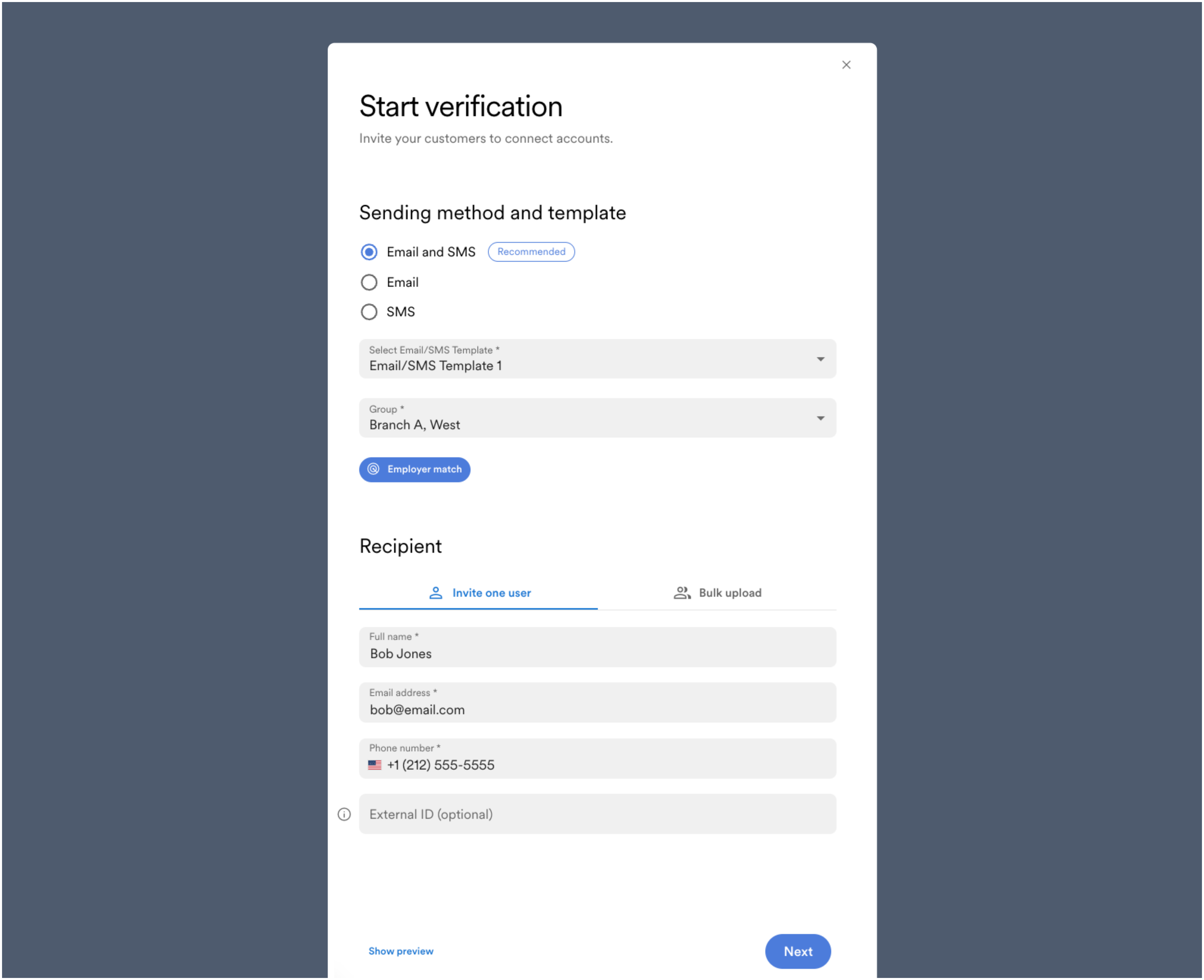Click the info icon next to External ID

[x=344, y=815]
